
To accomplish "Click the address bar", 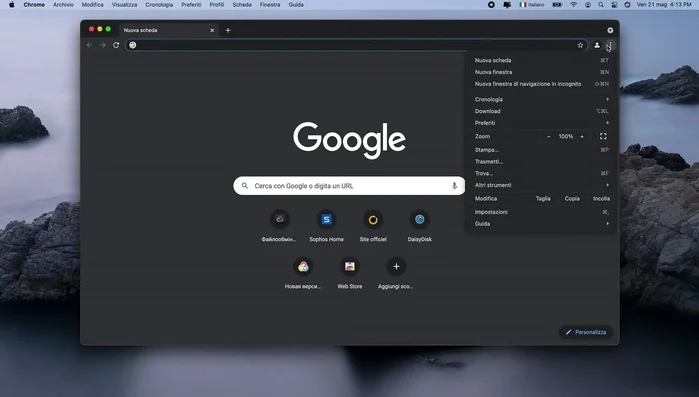I will point(356,45).
